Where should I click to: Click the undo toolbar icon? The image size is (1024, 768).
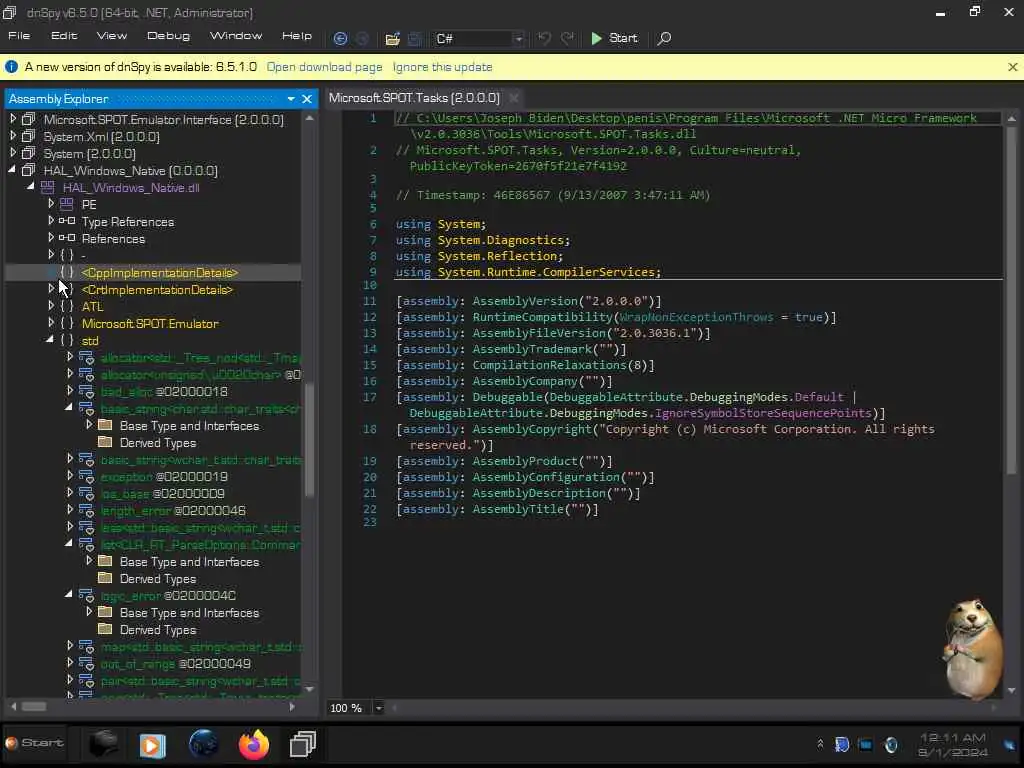[544, 39]
